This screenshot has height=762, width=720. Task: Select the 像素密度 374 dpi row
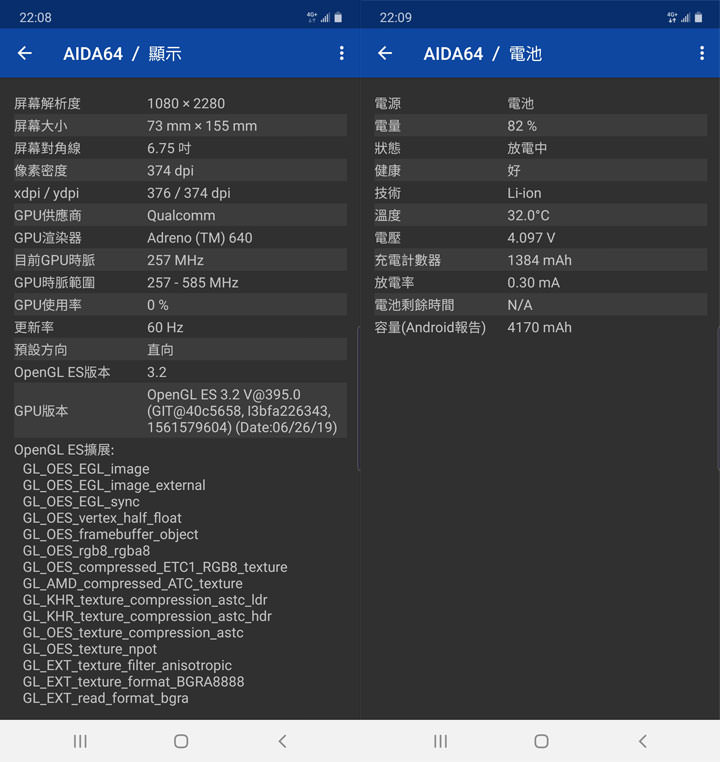click(x=180, y=170)
